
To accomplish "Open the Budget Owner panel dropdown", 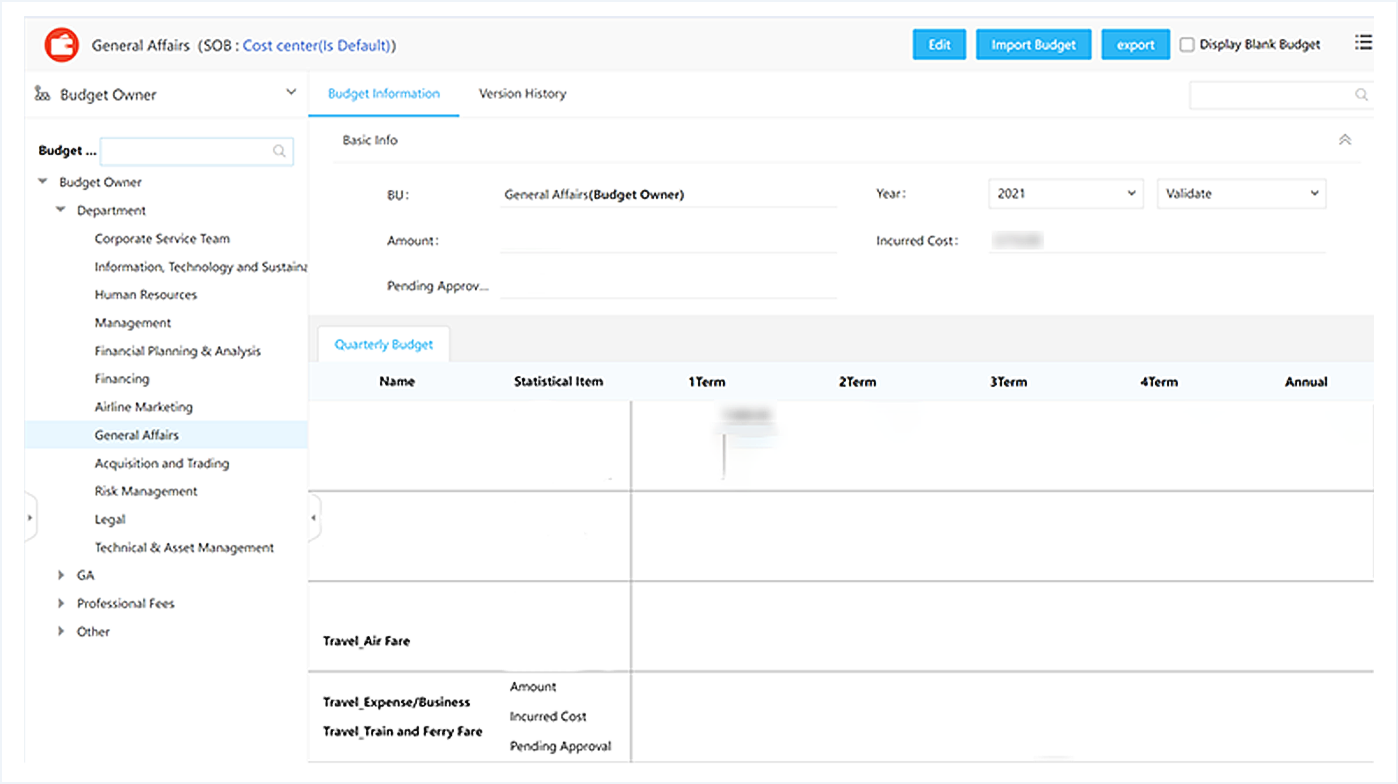I will pyautogui.click(x=291, y=92).
